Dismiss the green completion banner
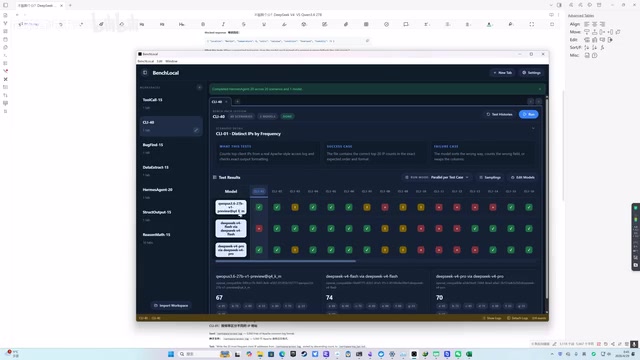Screen dimensions: 640x360 pyautogui.click(x=540, y=89)
